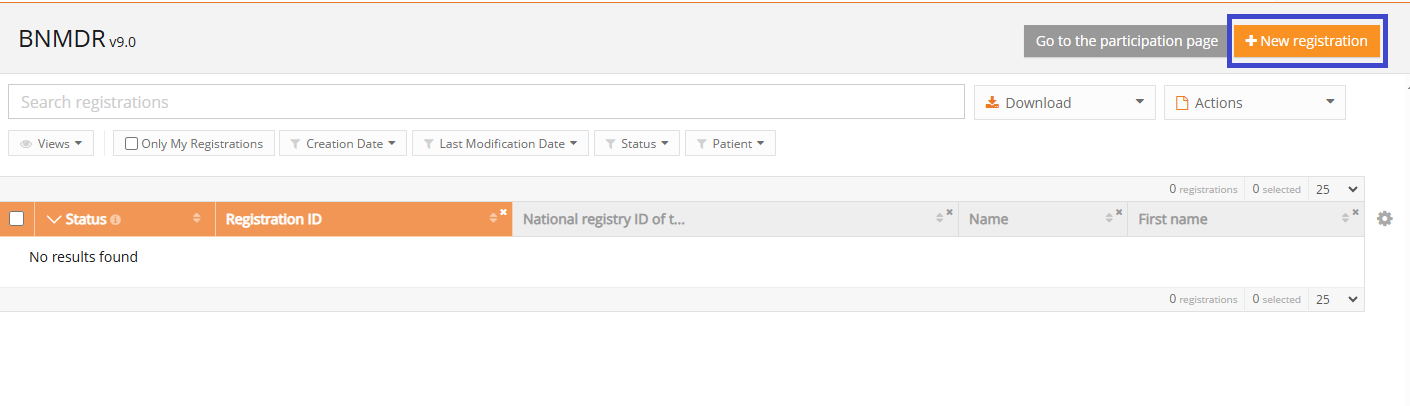The width and height of the screenshot is (1410, 406).
Task: Tick the select-all checkbox in table header
Action: [17, 219]
